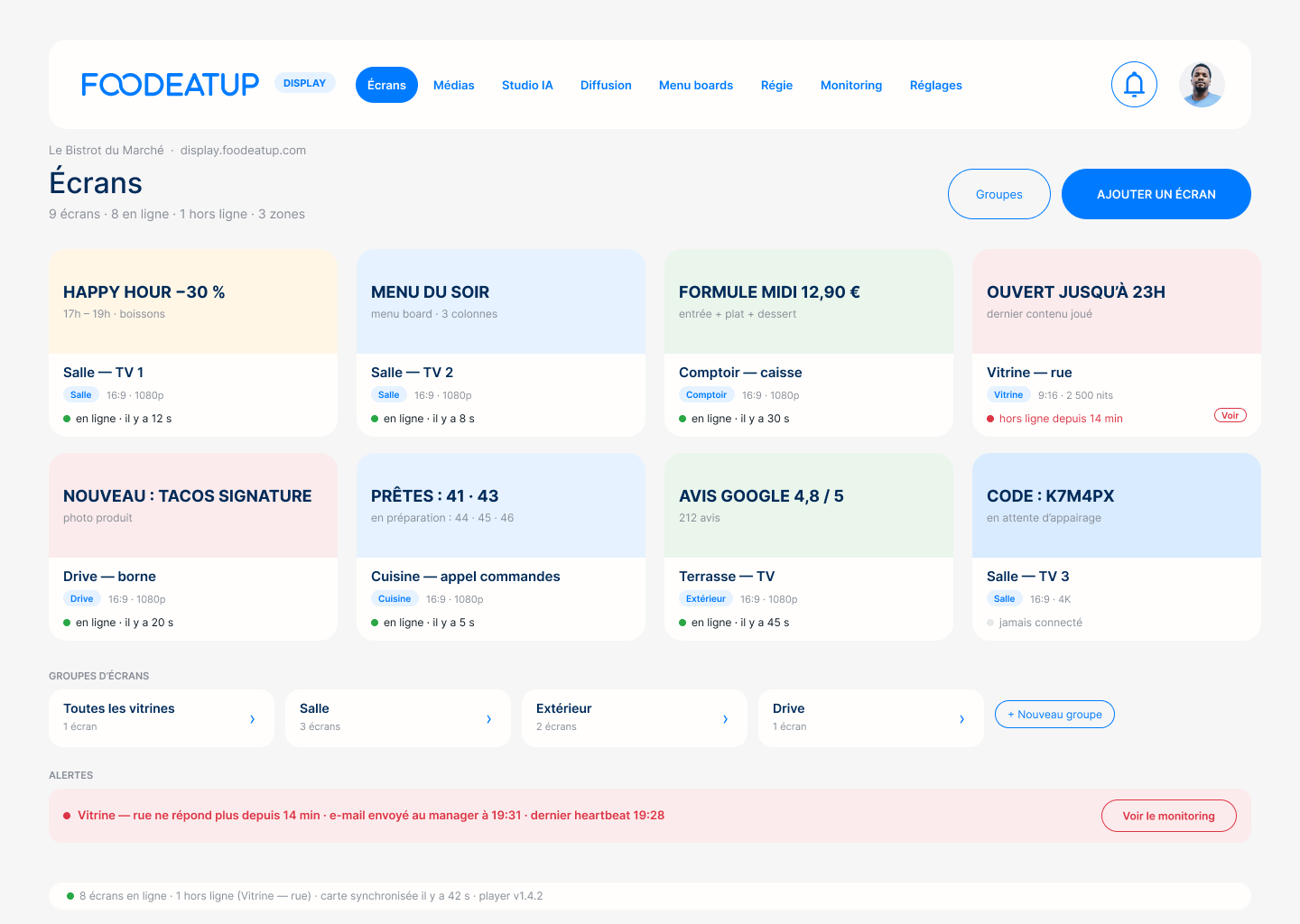
Task: Select the Salle — TV 1 screen name
Action: pyautogui.click(x=104, y=373)
